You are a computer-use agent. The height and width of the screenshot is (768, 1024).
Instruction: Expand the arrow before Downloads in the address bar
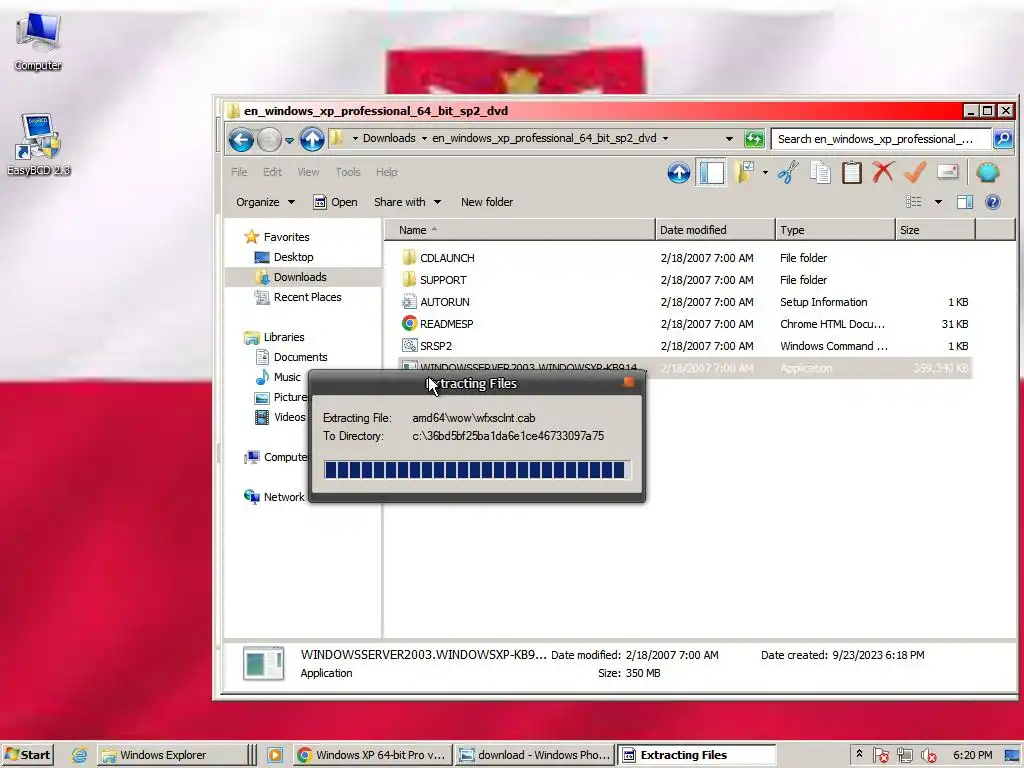pyautogui.click(x=355, y=138)
